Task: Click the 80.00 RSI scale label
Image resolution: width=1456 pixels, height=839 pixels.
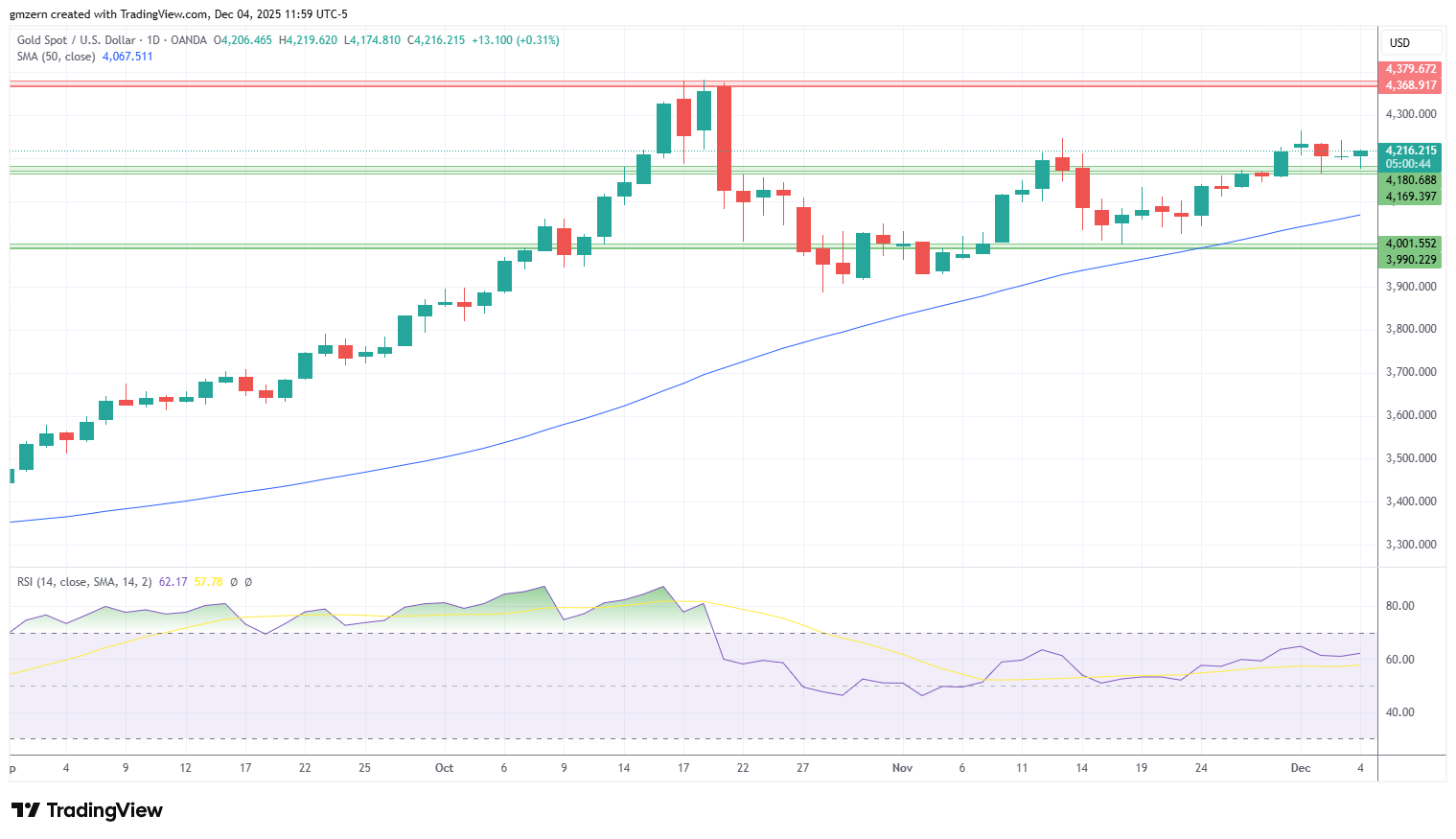Action: click(x=1399, y=606)
